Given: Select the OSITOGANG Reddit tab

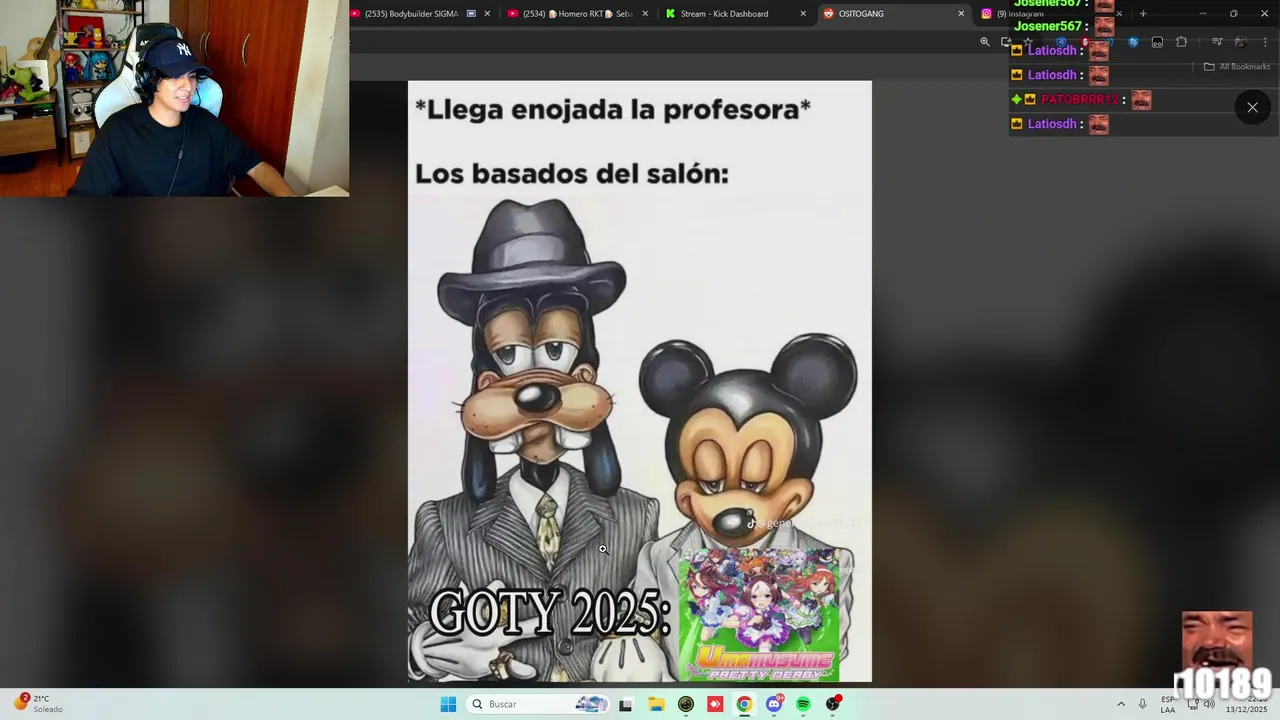Looking at the screenshot, I should tap(892, 14).
